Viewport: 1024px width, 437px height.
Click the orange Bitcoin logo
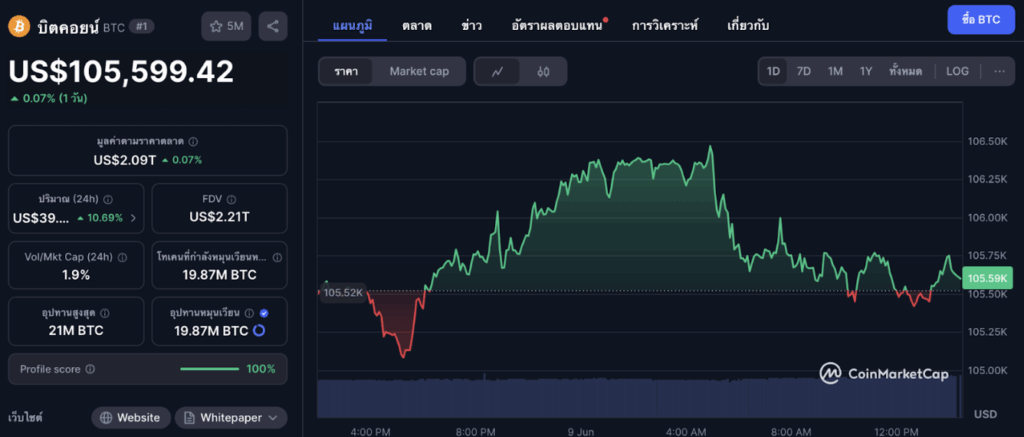pos(18,24)
